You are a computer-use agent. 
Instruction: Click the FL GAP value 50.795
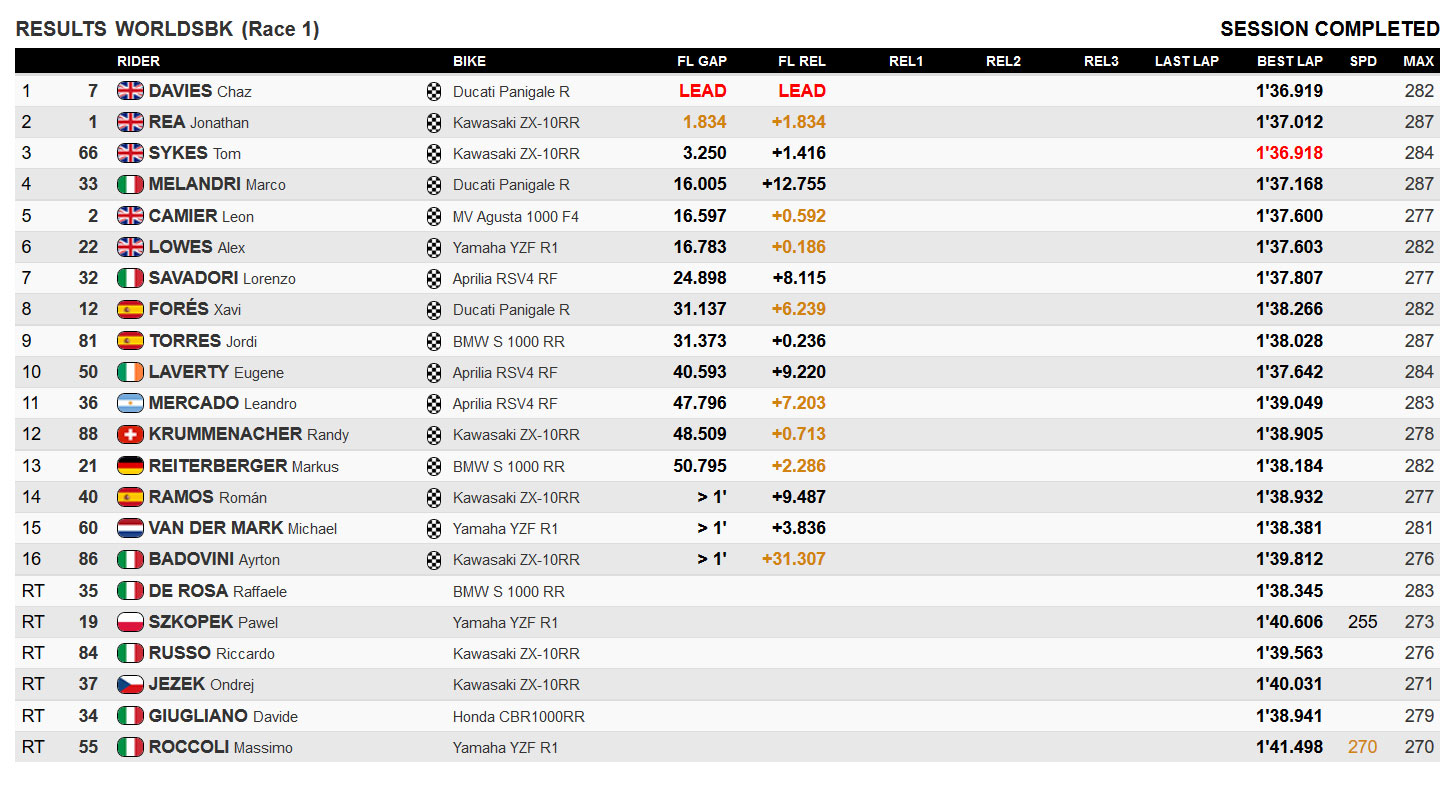click(700, 466)
